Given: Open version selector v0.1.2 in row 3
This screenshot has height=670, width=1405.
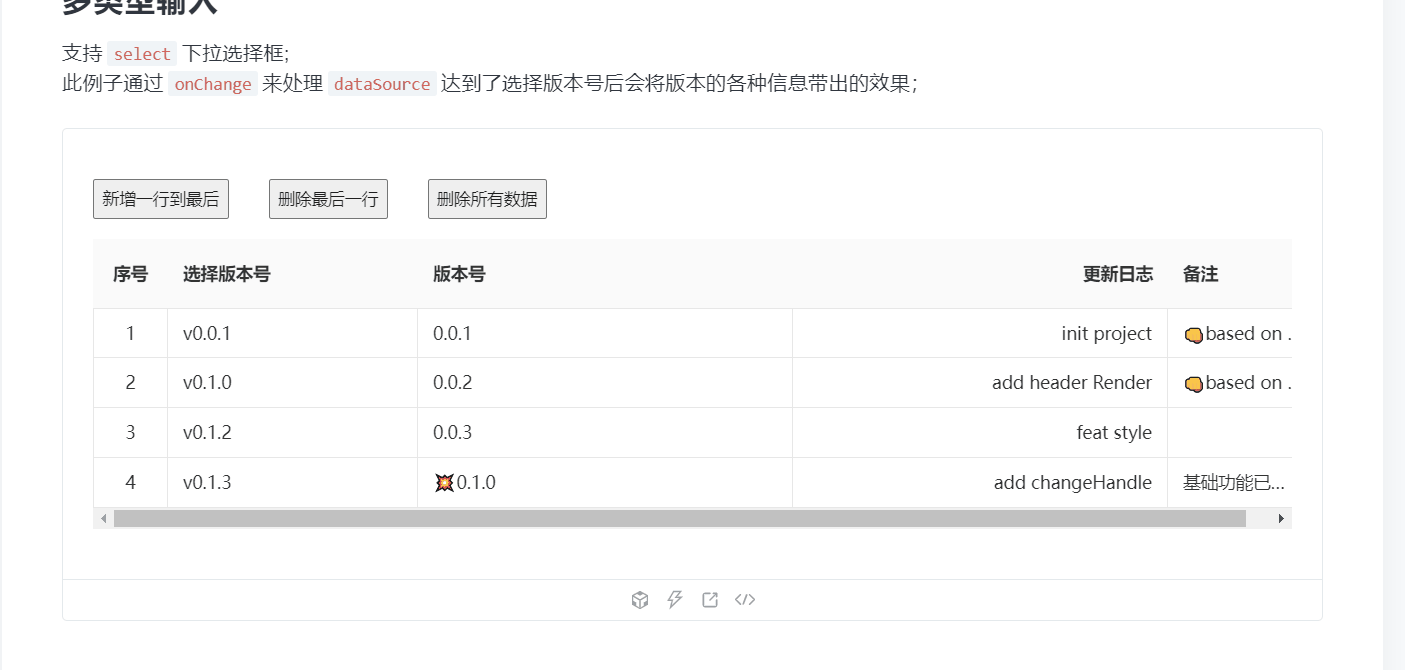Looking at the screenshot, I should click(290, 432).
